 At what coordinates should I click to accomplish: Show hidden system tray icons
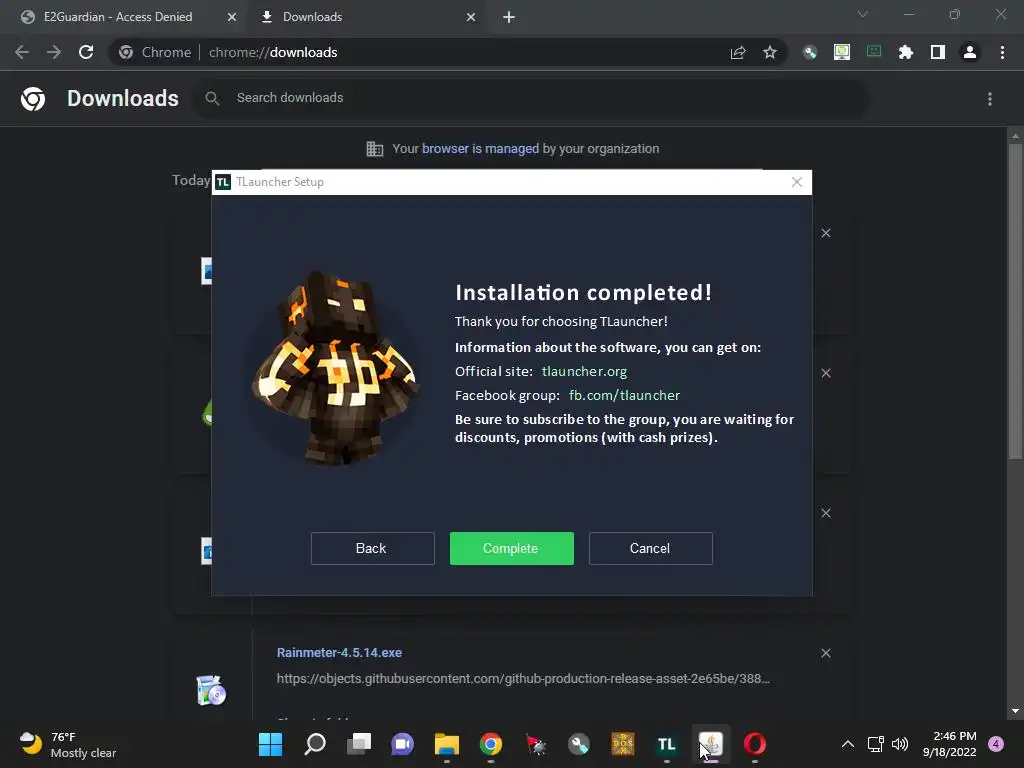click(x=848, y=744)
